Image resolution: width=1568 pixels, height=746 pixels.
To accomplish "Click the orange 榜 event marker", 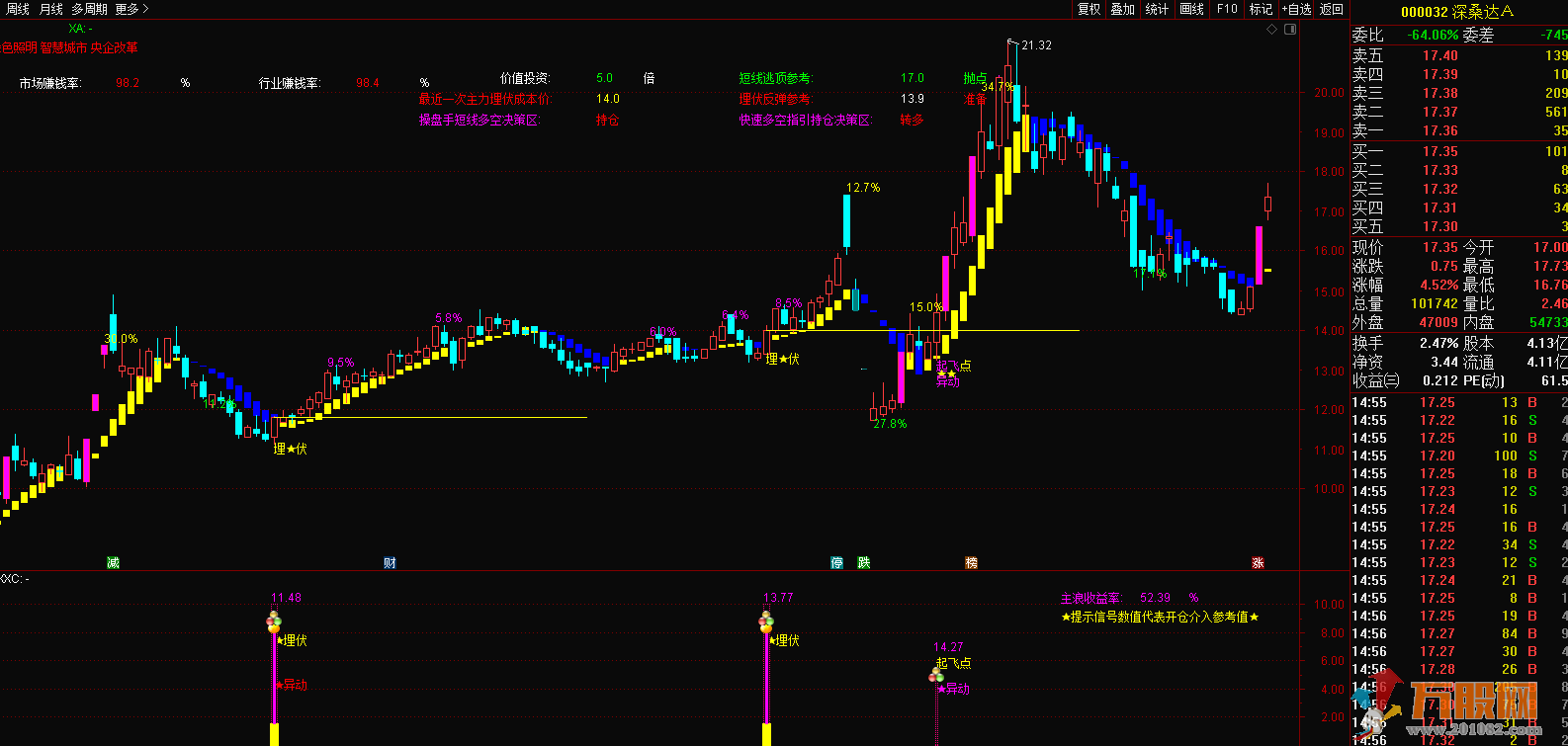I will click(972, 563).
